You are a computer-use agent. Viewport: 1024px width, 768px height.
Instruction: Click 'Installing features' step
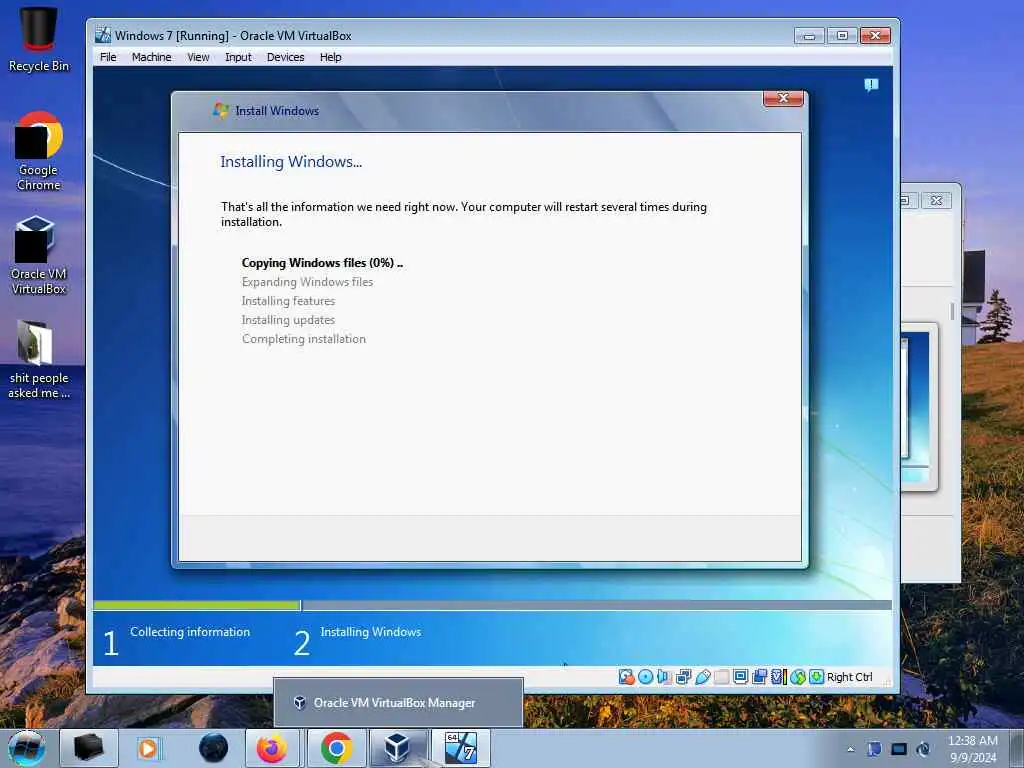point(288,300)
